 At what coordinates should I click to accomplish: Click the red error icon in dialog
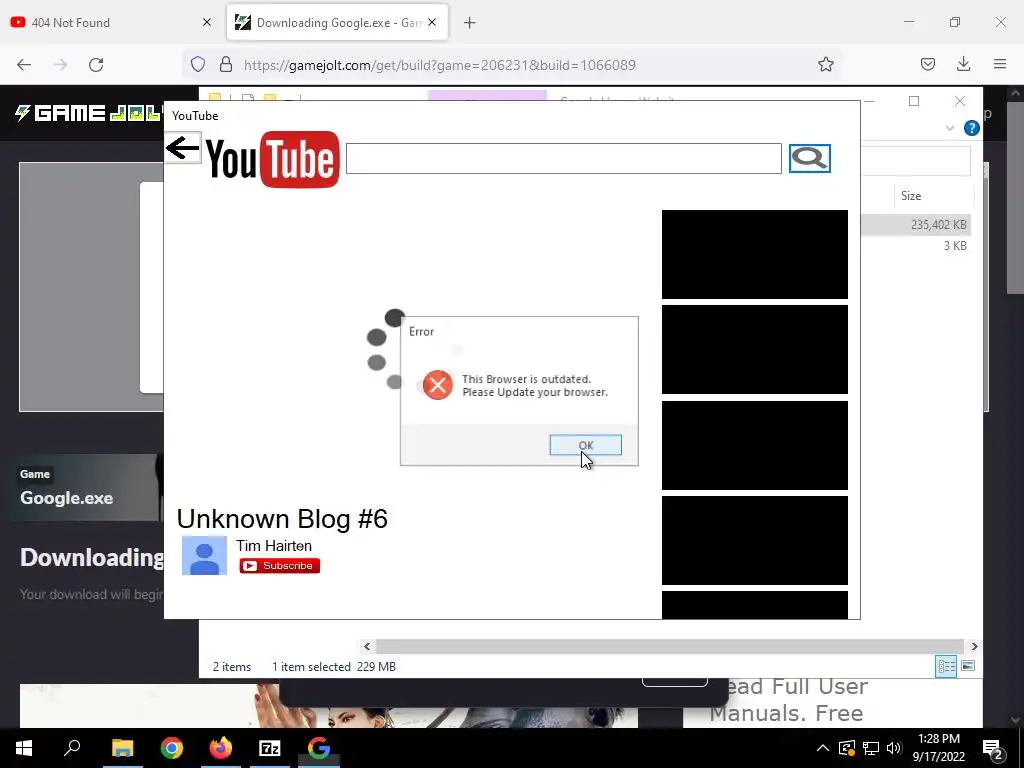tap(438, 385)
